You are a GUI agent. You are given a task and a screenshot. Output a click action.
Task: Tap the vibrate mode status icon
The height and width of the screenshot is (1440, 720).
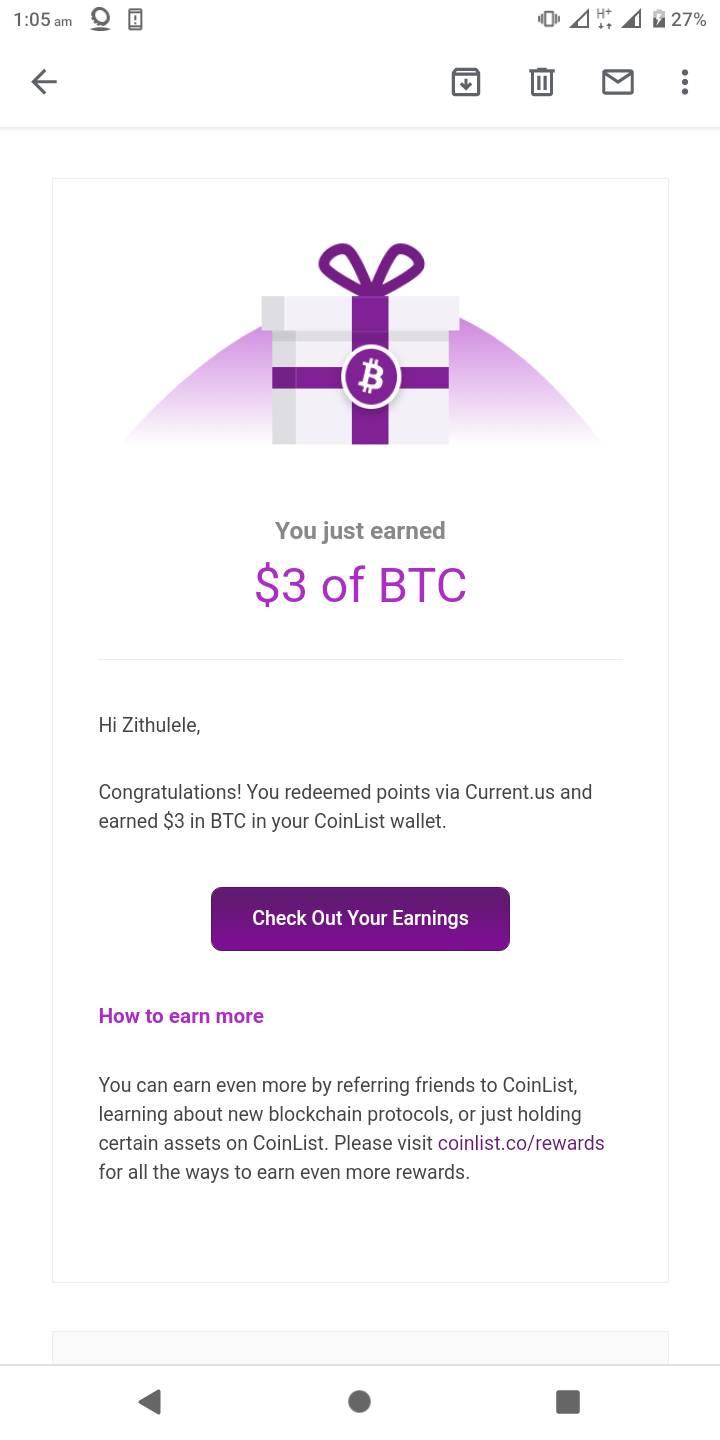[549, 19]
